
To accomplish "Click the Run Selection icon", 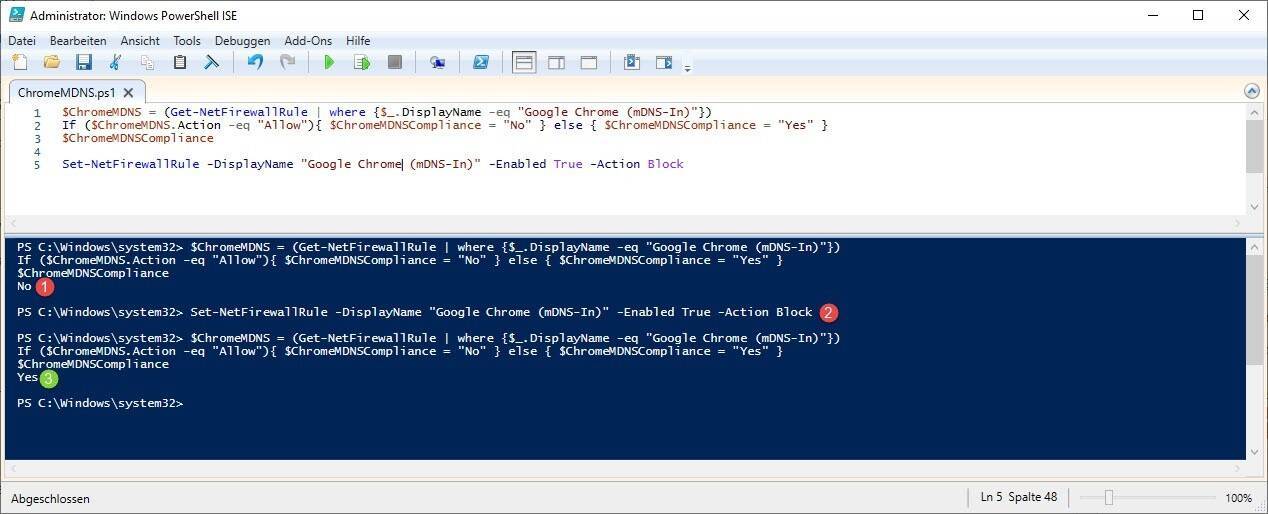I will pyautogui.click(x=361, y=62).
